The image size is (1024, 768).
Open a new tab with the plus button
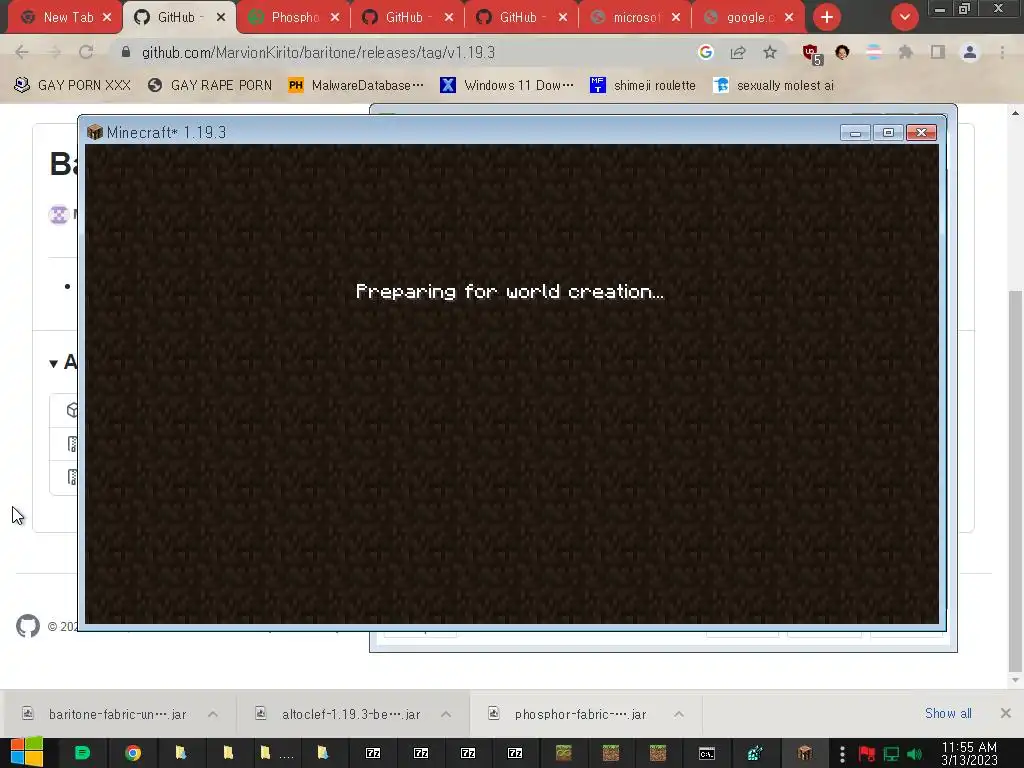pyautogui.click(x=827, y=18)
